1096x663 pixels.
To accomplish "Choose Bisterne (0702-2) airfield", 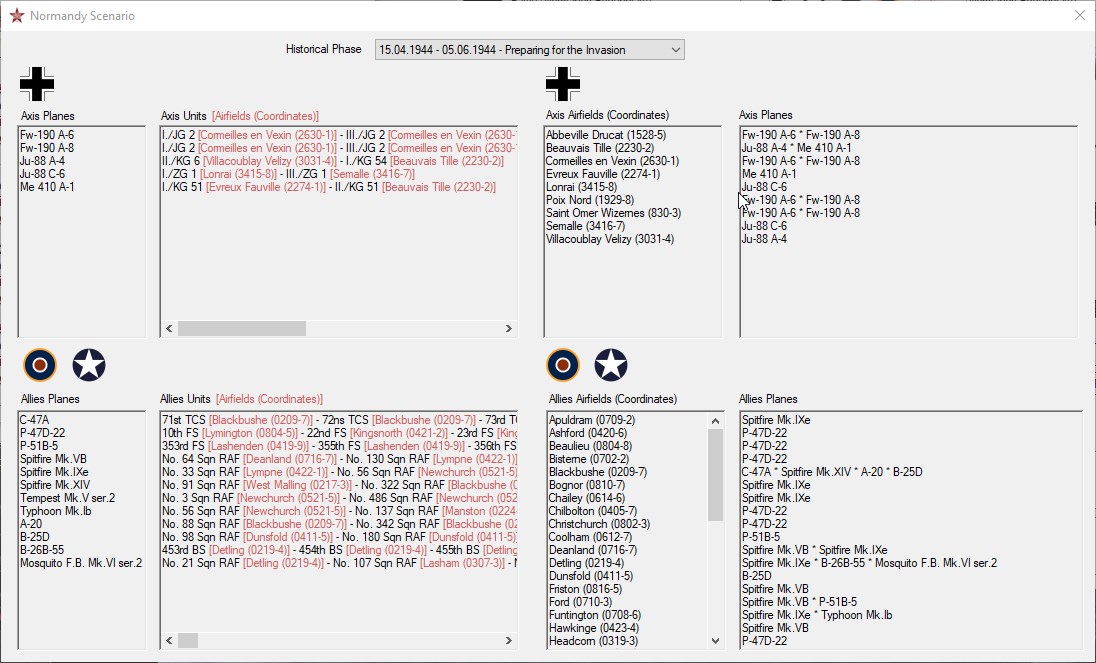I will click(x=628, y=459).
